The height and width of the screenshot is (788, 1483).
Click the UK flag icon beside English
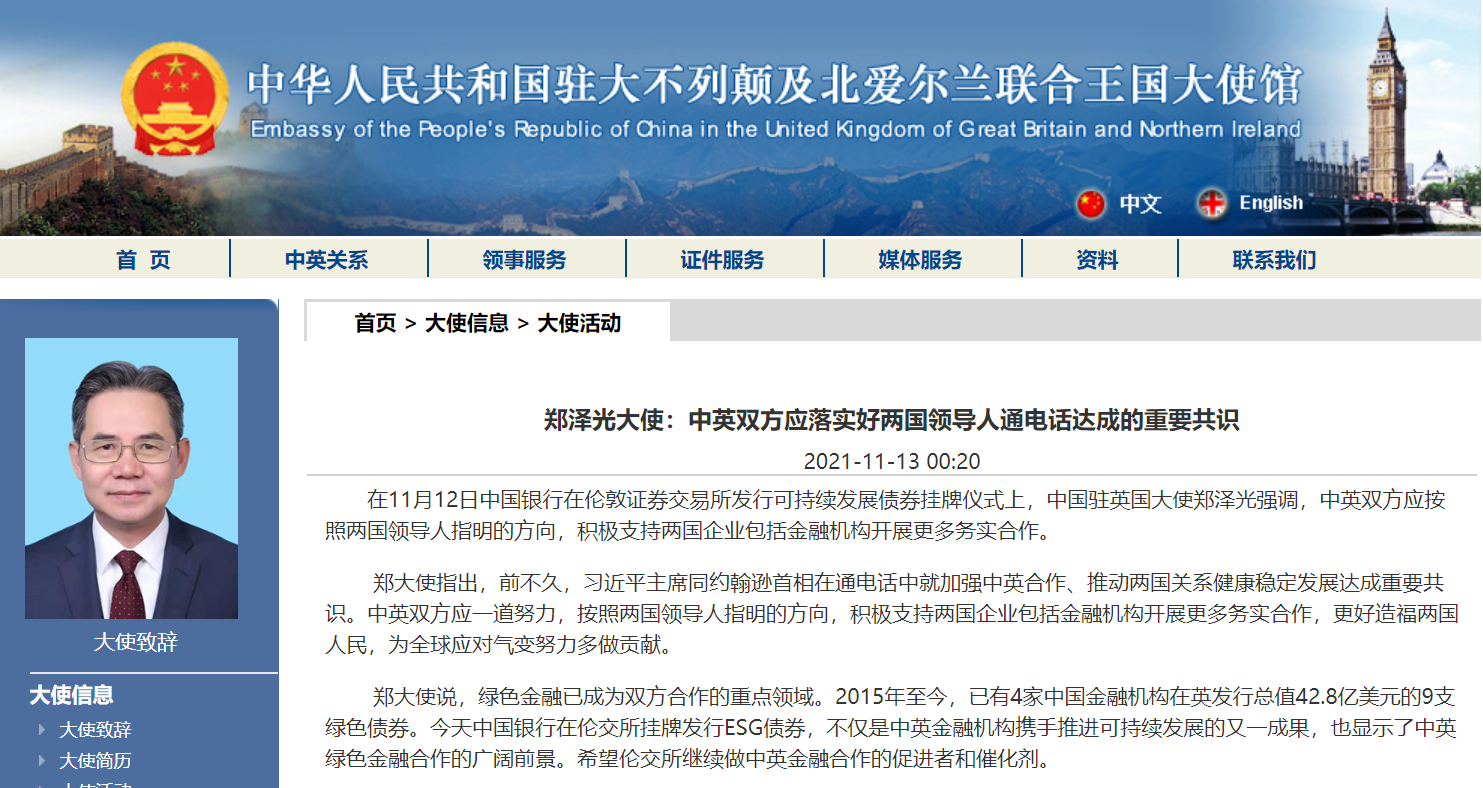coord(1212,204)
